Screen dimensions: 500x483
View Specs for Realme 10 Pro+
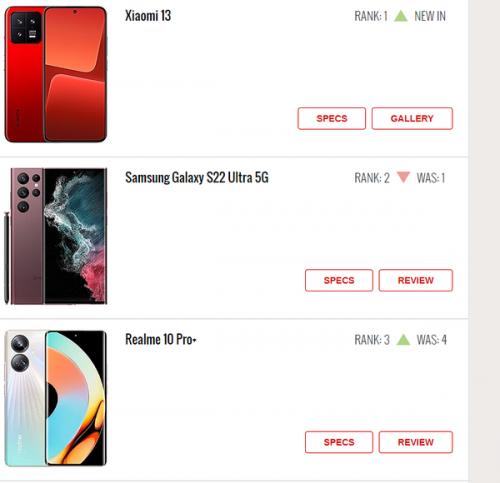tap(339, 442)
